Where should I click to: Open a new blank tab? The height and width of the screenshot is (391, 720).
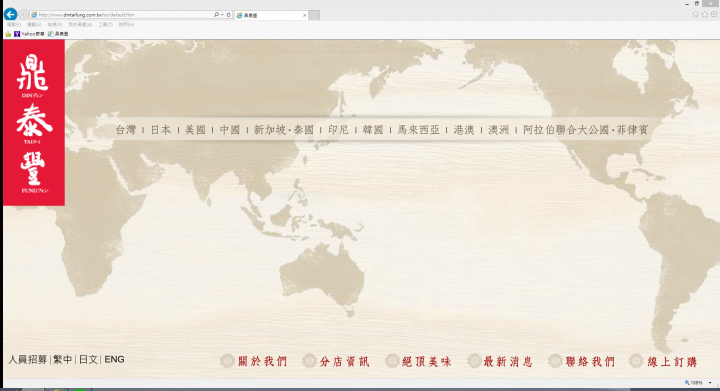pos(314,15)
